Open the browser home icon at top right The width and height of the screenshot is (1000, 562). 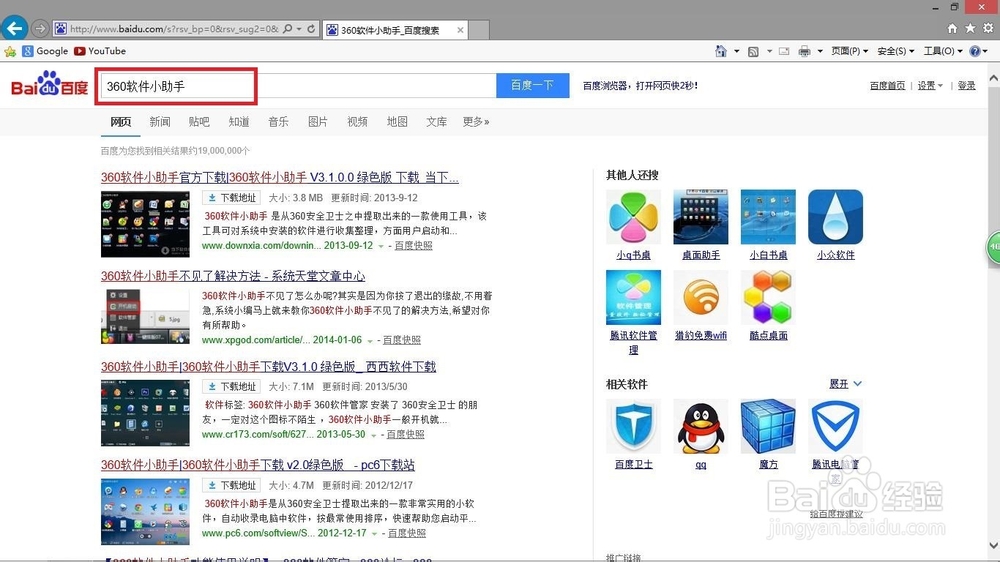(952, 28)
